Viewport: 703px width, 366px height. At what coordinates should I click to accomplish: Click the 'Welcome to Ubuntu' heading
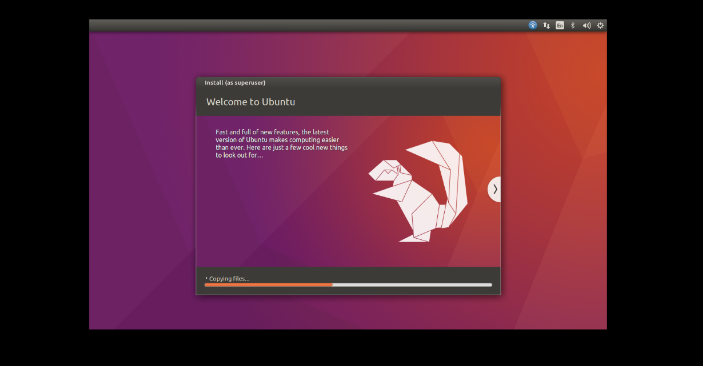[x=251, y=102]
